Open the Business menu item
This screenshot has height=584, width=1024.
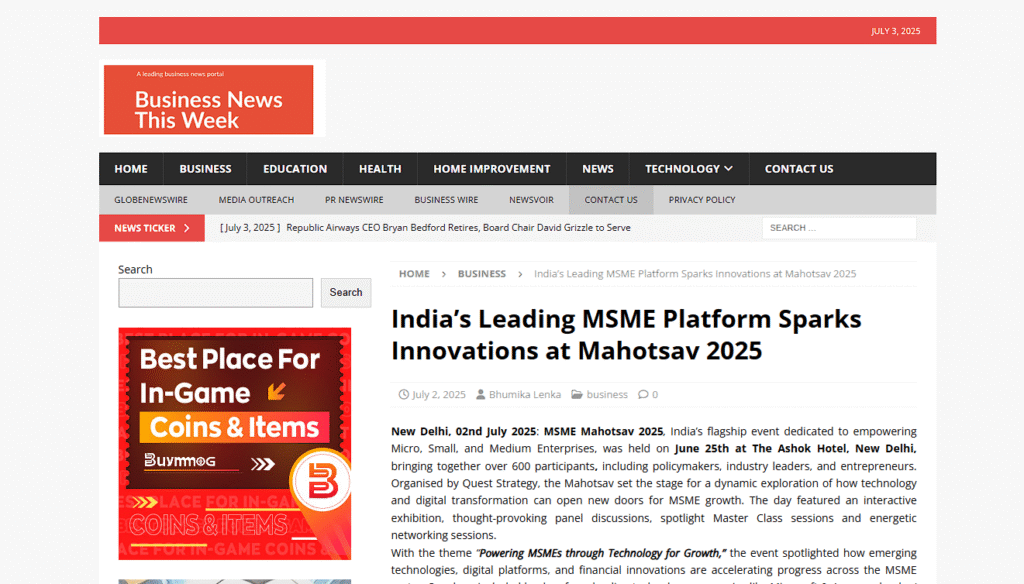point(205,169)
